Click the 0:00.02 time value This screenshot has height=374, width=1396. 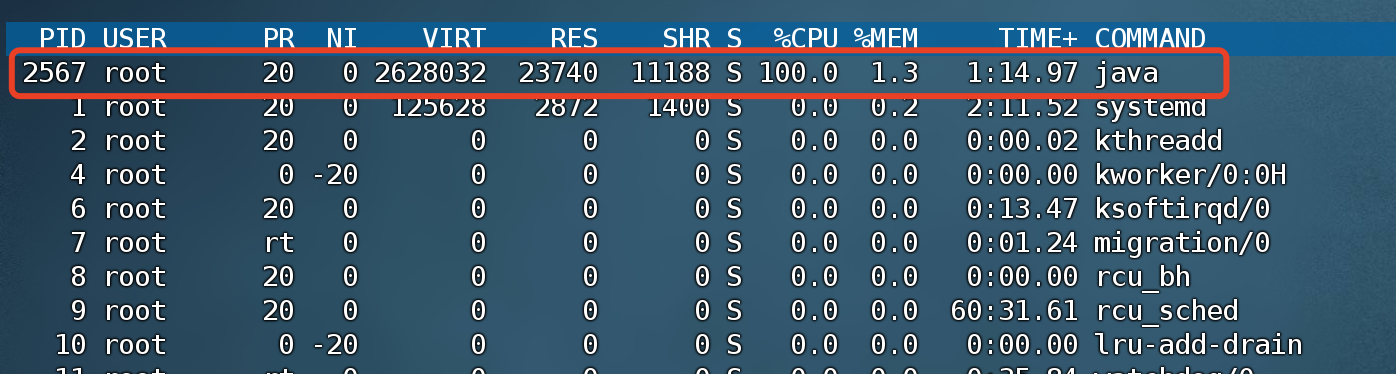[x=1022, y=141]
